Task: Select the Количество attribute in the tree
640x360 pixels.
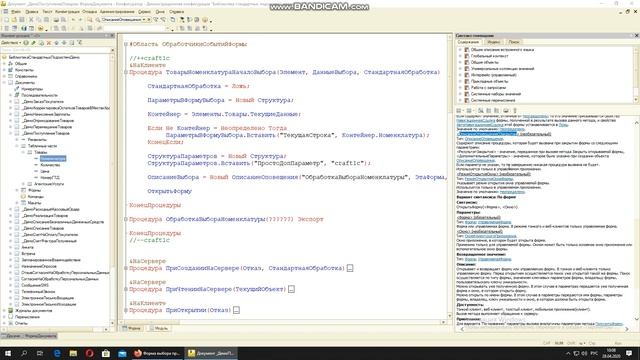Action: (50, 165)
